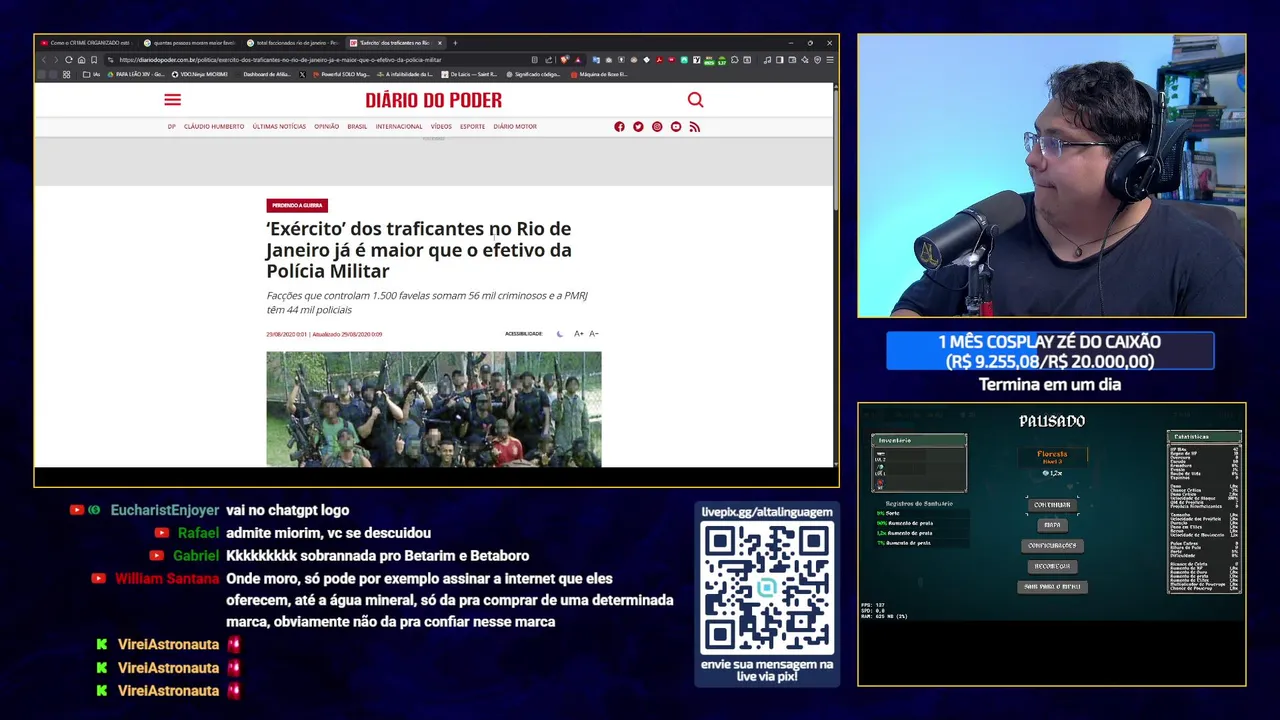Click the Gabriel chat username
Screen dimensions: 1280x720
(196, 556)
